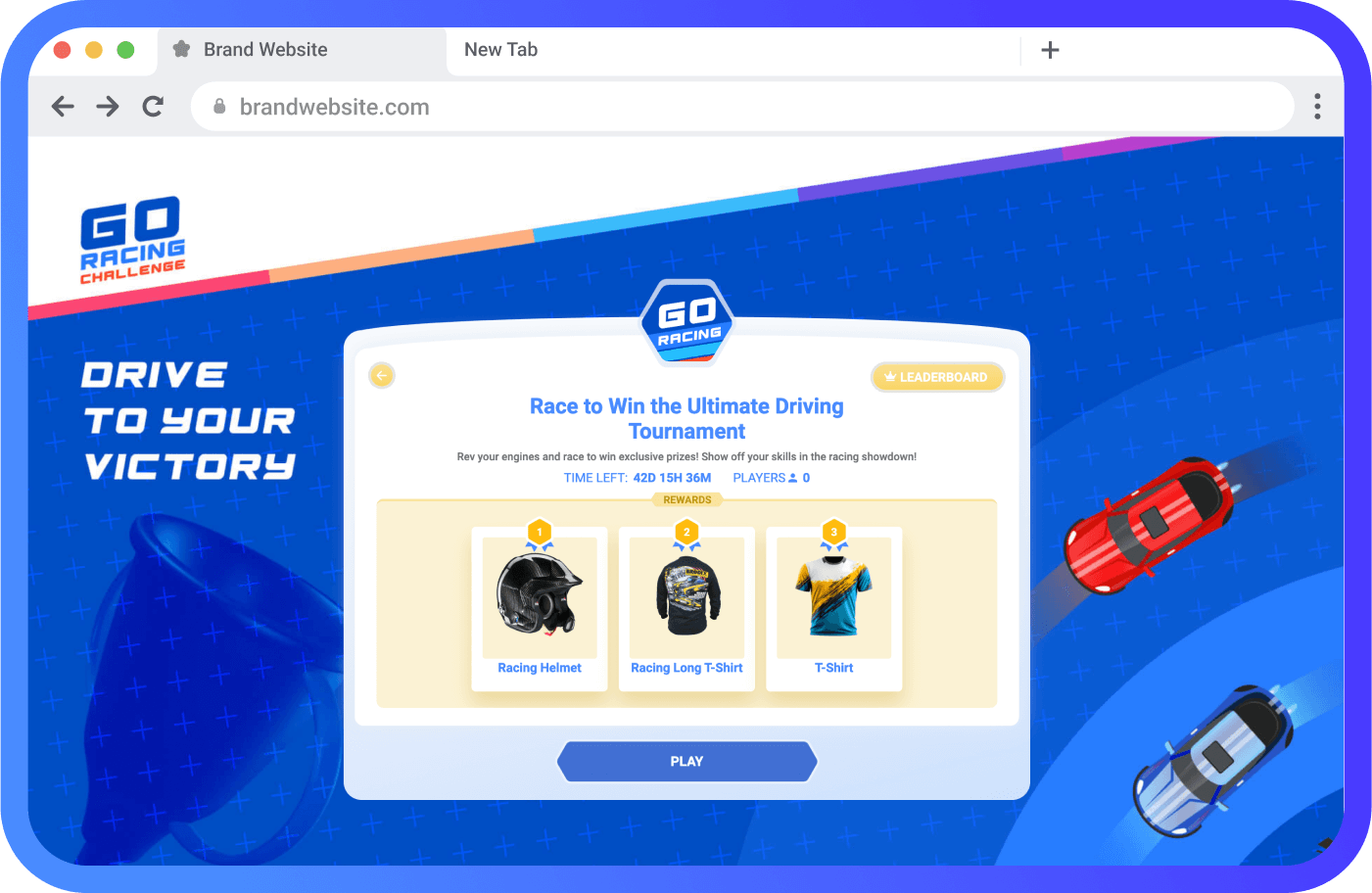Click the players count person icon
The image size is (1372, 893).
tap(793, 478)
